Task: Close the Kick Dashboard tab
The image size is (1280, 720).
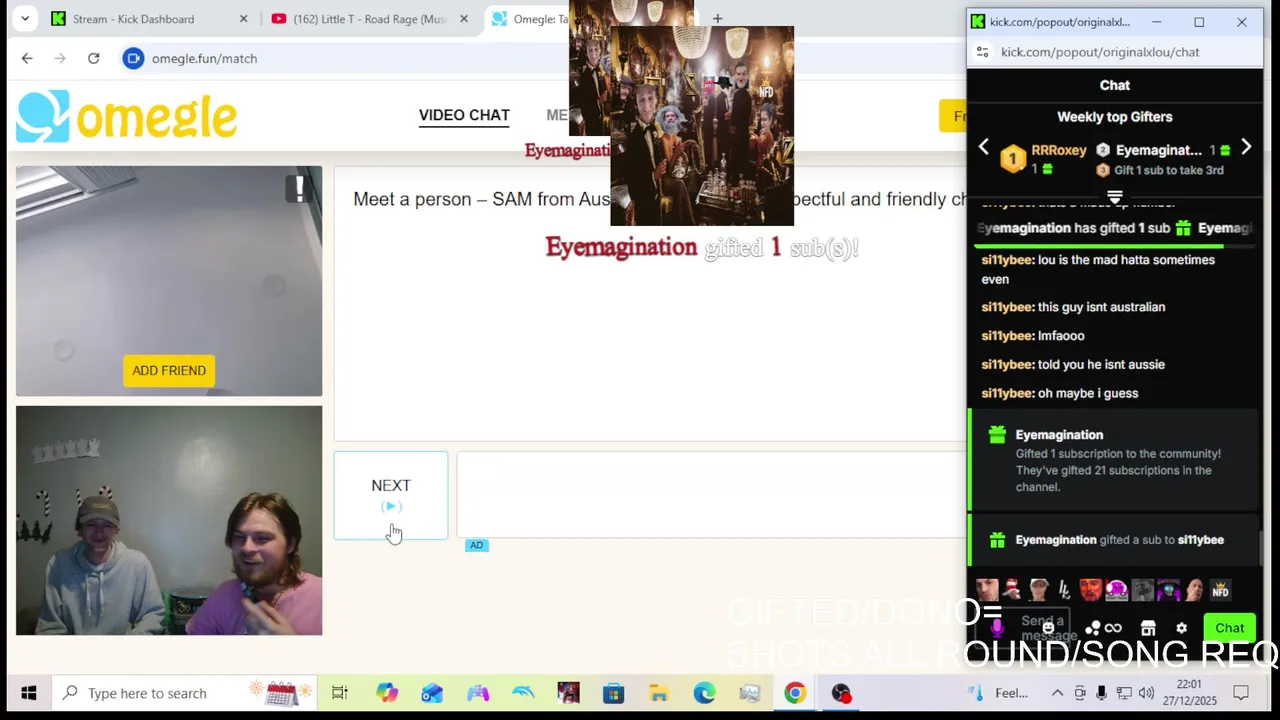Action: pyautogui.click(x=243, y=18)
